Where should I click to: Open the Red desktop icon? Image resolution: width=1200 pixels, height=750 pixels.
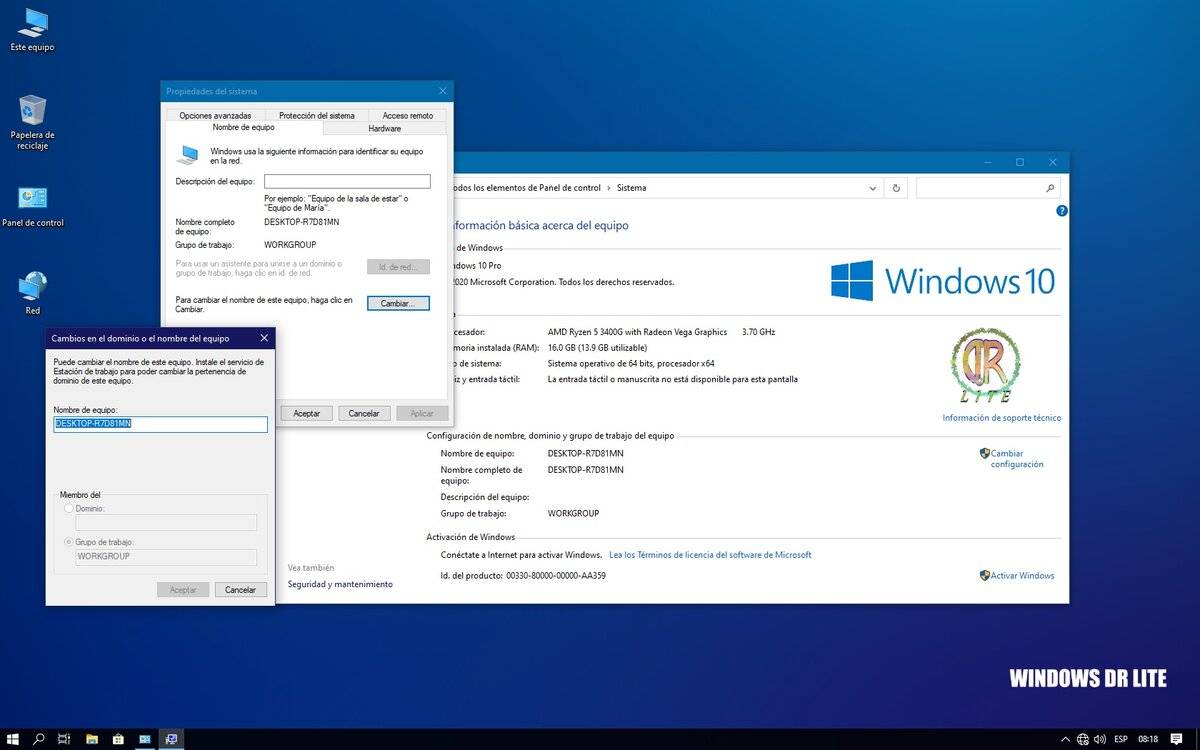pyautogui.click(x=32, y=293)
